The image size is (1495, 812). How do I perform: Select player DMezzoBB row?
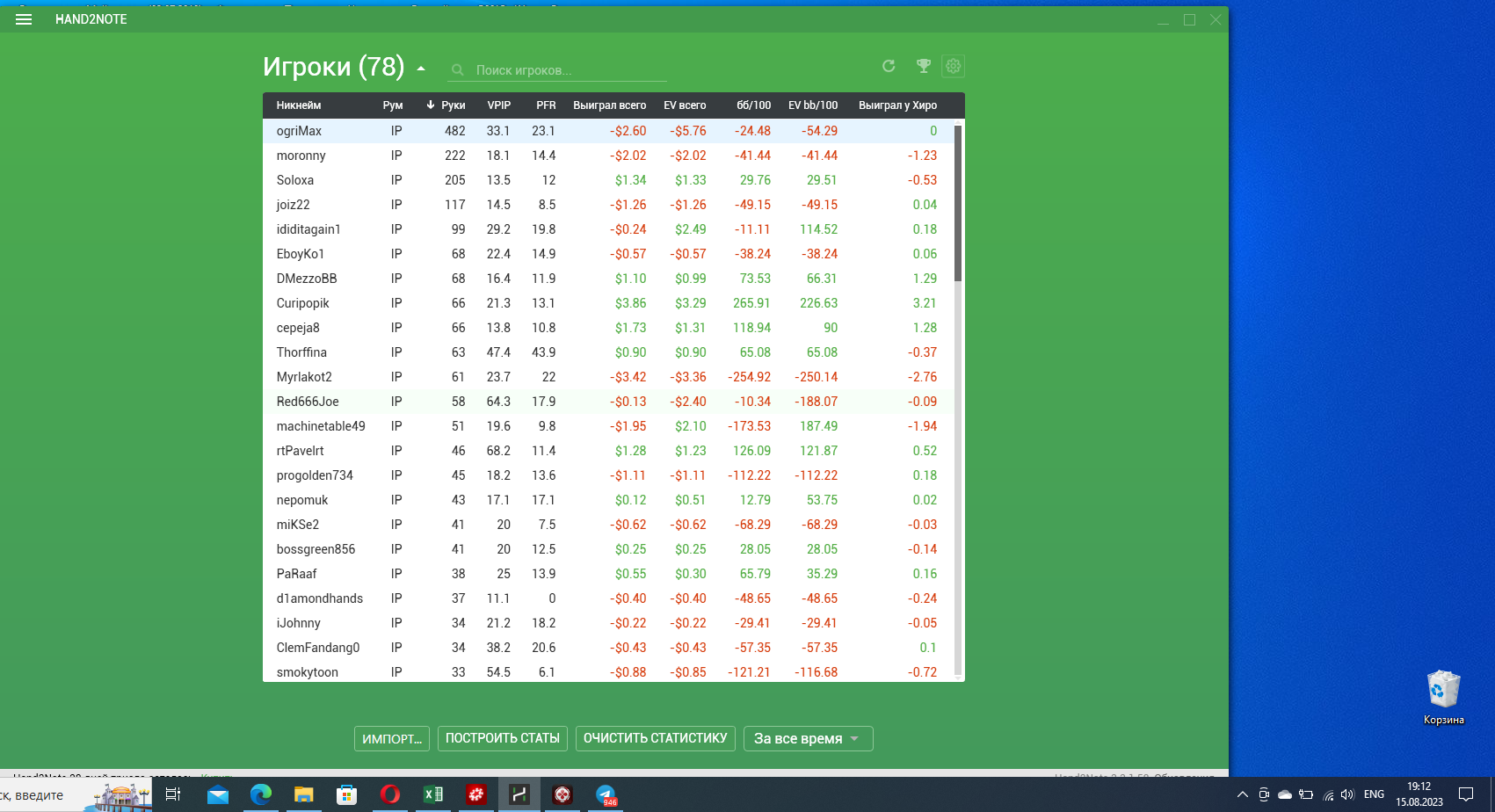(x=608, y=279)
